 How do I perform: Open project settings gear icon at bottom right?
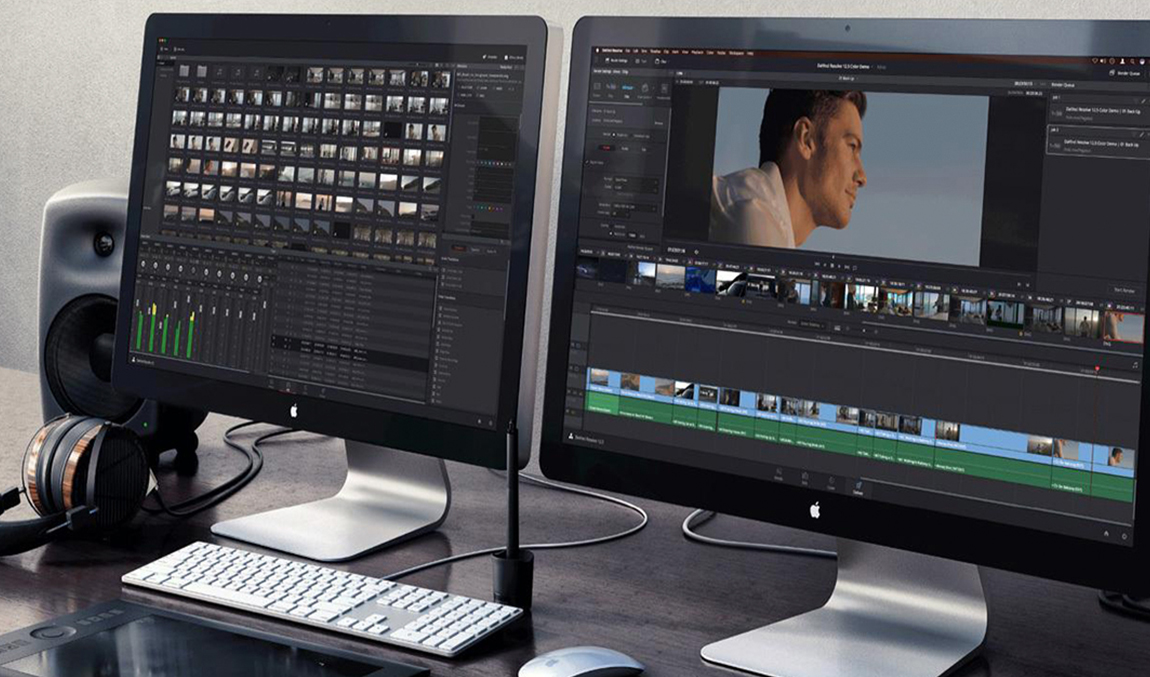coord(1124,536)
